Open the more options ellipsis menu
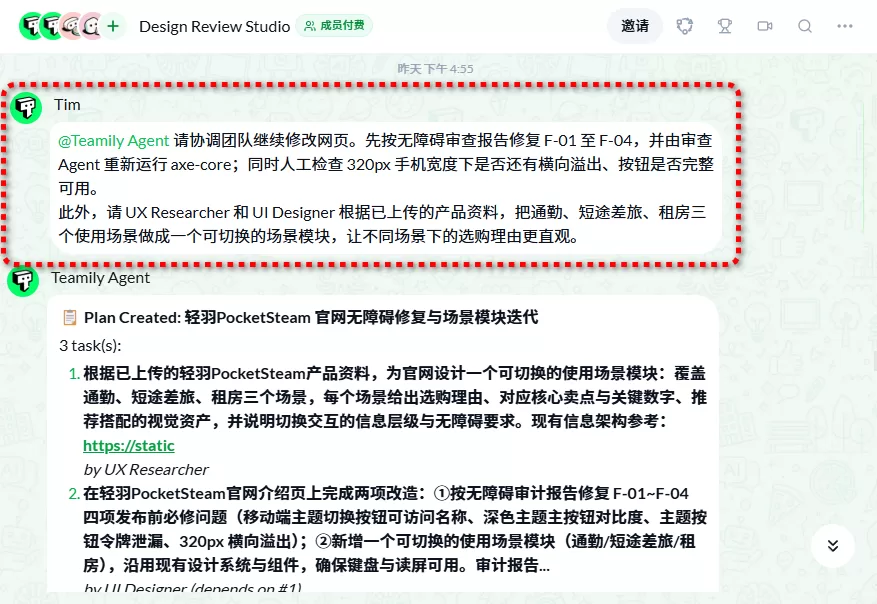Image resolution: width=877 pixels, height=604 pixels. [x=845, y=26]
